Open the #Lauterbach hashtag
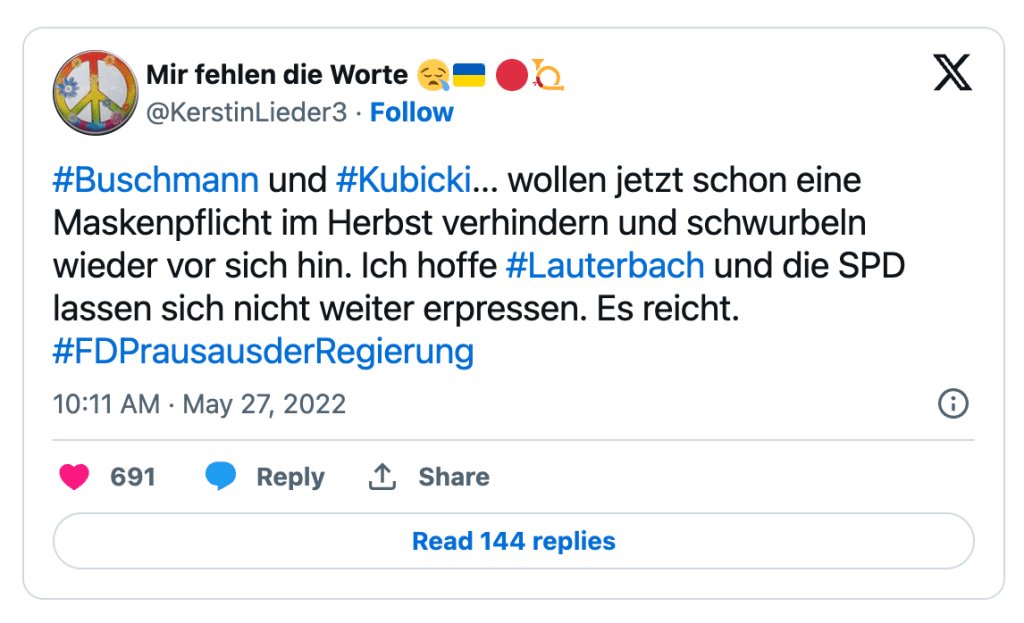This screenshot has height=623, width=1024. 605,266
